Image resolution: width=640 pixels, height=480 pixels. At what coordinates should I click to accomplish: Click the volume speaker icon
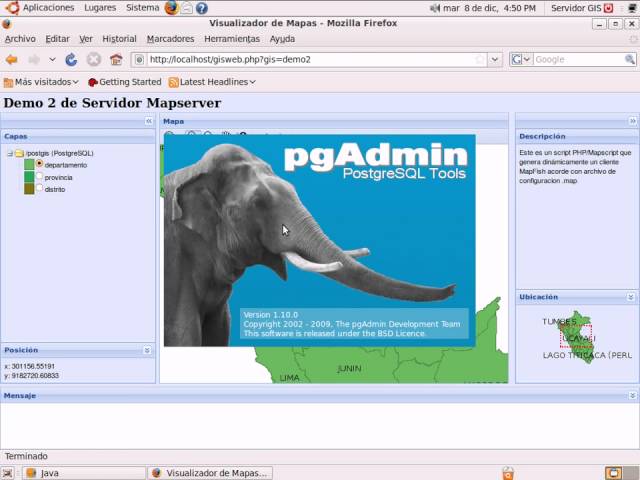pyautogui.click(x=435, y=8)
